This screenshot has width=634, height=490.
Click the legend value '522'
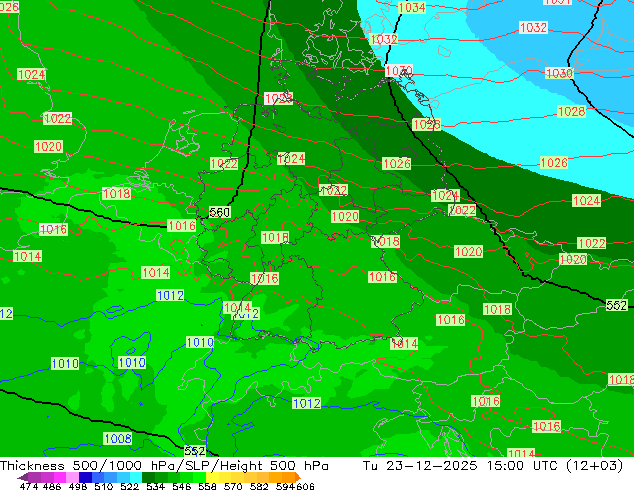click(x=129, y=486)
